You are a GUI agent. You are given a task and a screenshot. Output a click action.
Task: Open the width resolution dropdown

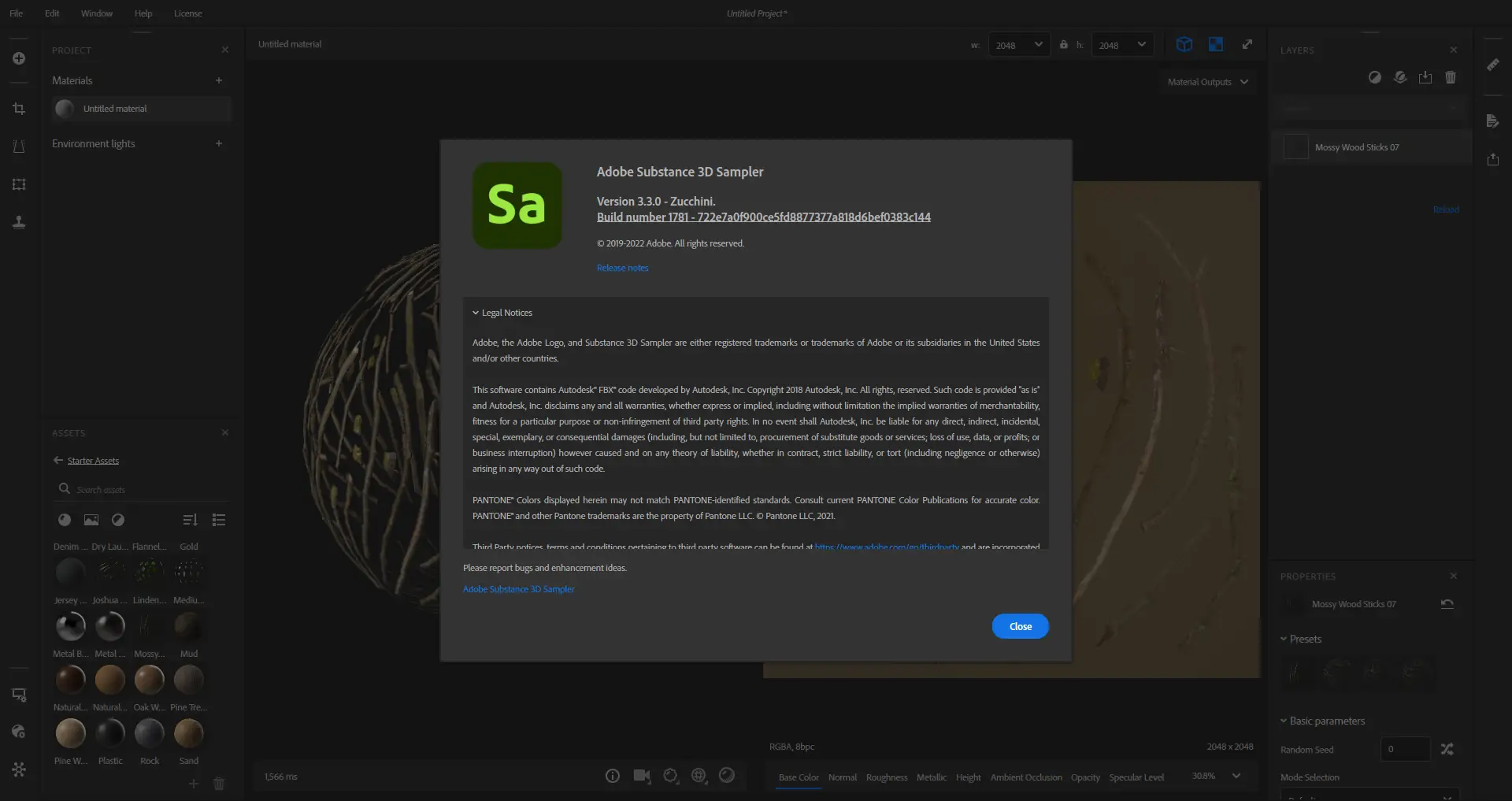1019,45
